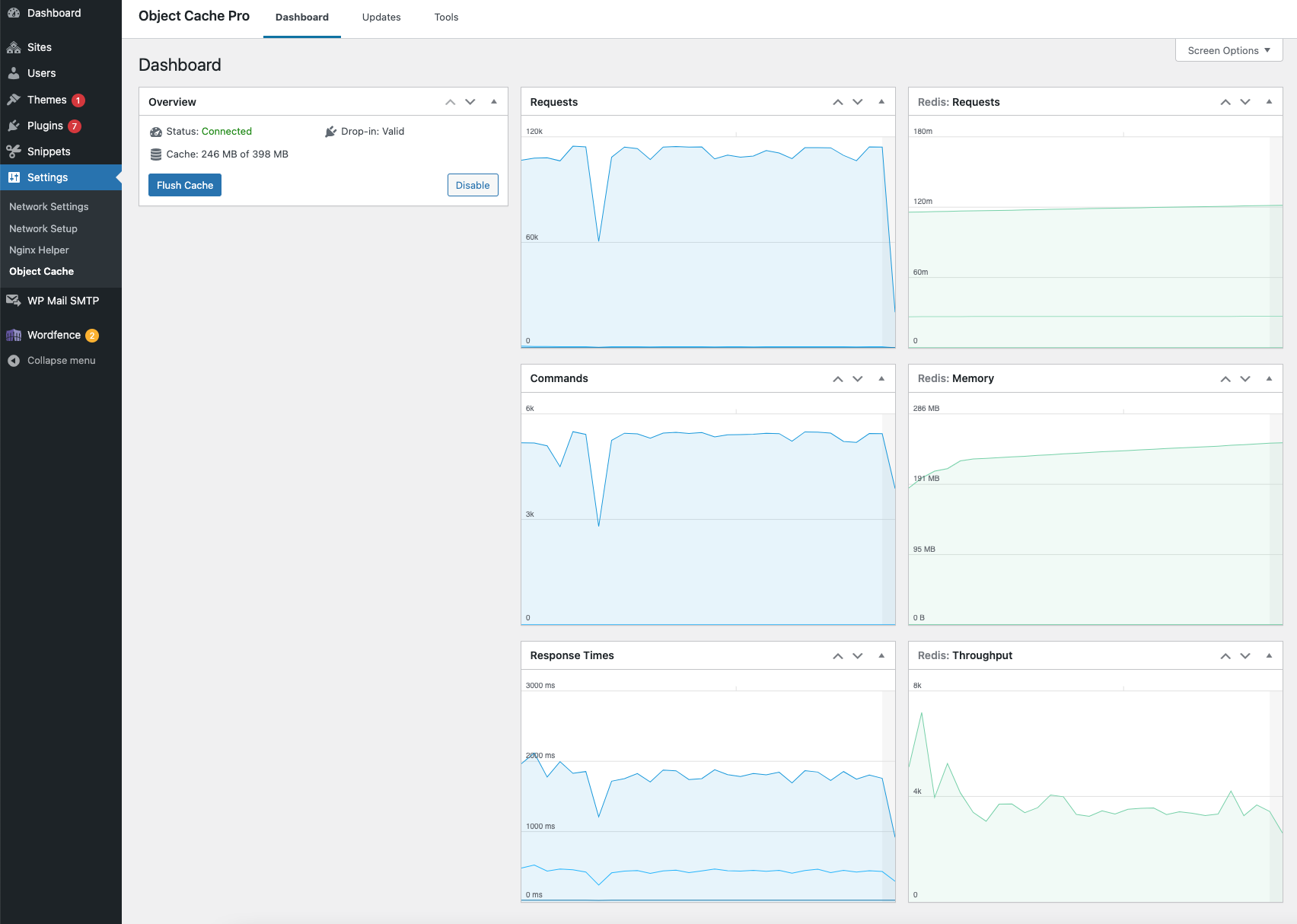The image size is (1297, 924).
Task: Open Nginx Helper settings submenu item
Action: tap(39, 250)
